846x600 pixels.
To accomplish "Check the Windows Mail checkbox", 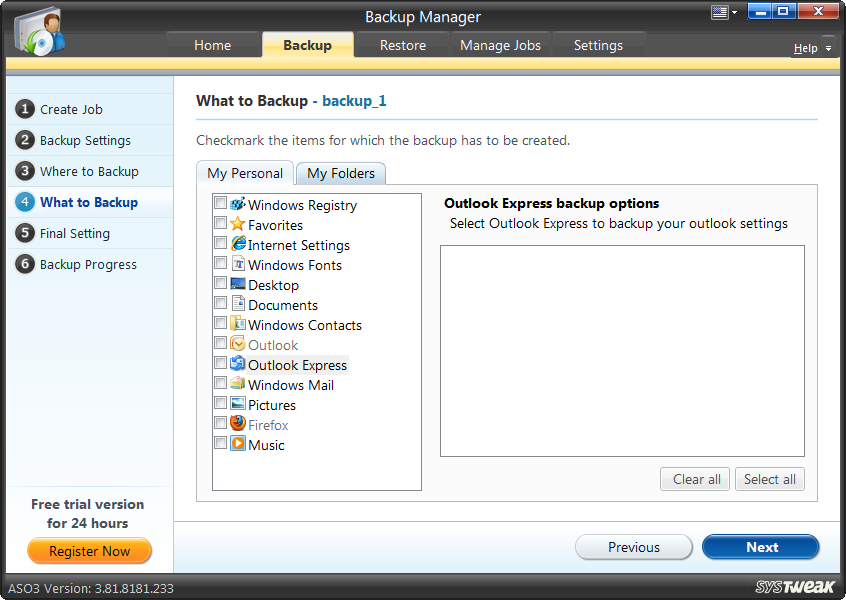I will coord(221,384).
